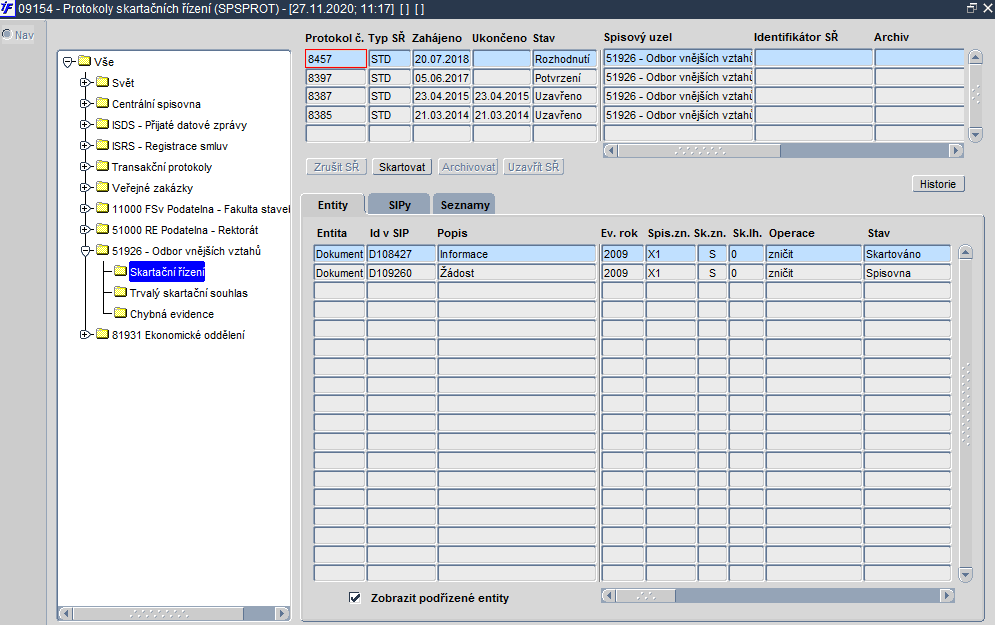Click the Nav icon at top left
This screenshot has width=995, height=625.
click(x=7, y=35)
